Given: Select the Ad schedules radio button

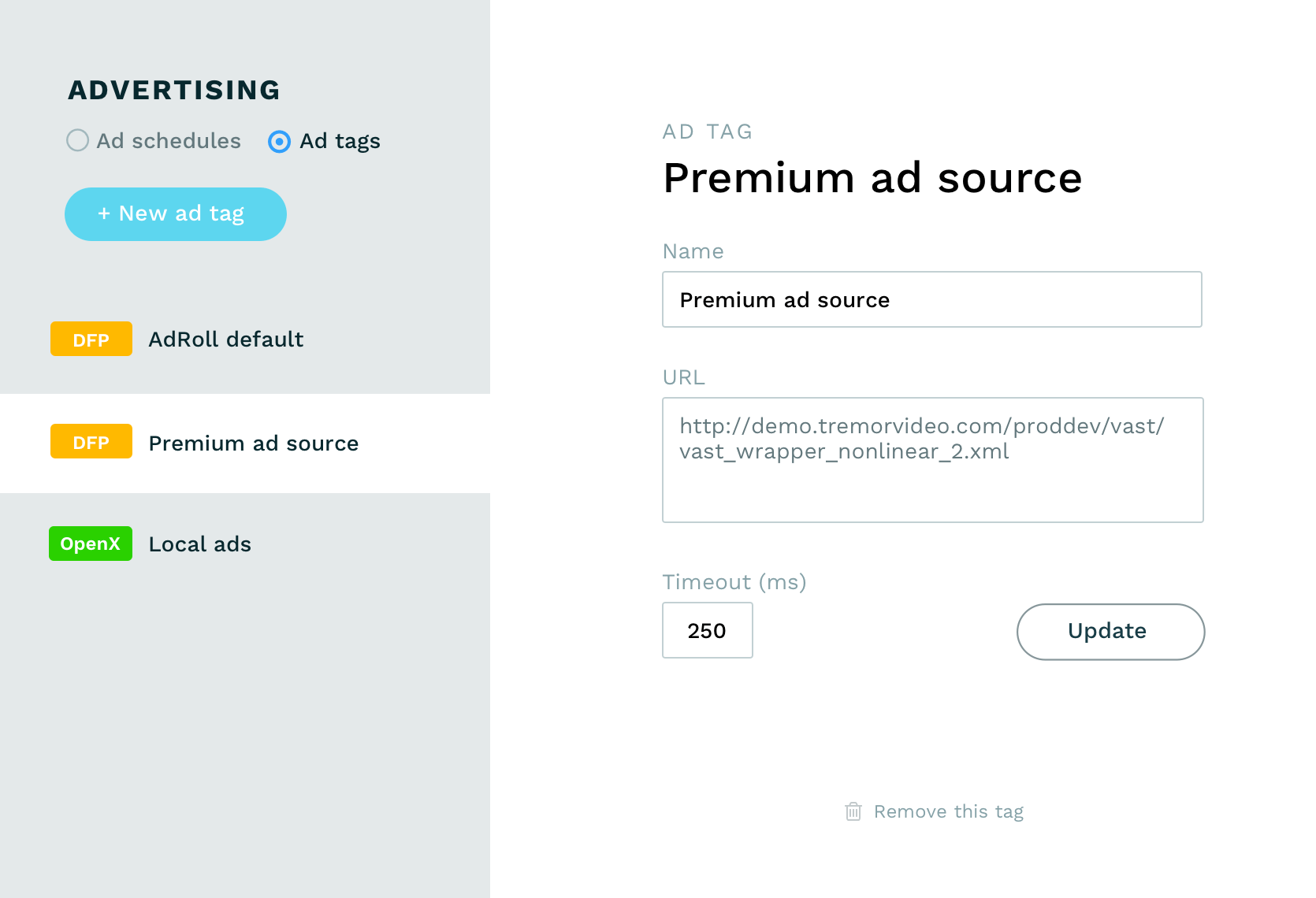Looking at the screenshot, I should point(77,141).
